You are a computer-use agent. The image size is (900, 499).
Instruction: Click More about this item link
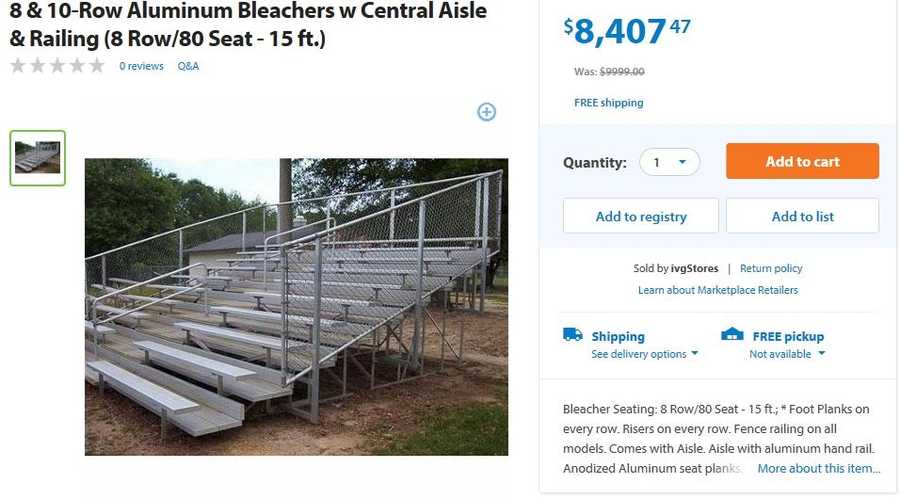click(x=818, y=468)
